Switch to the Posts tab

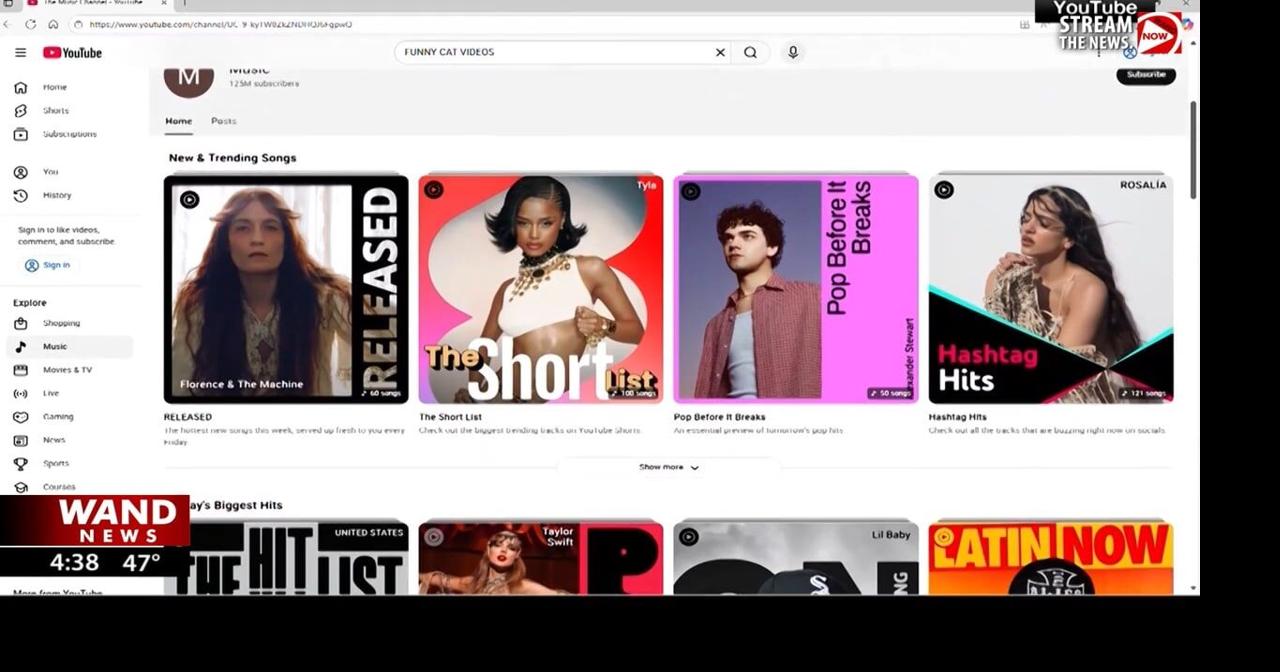pyautogui.click(x=223, y=120)
